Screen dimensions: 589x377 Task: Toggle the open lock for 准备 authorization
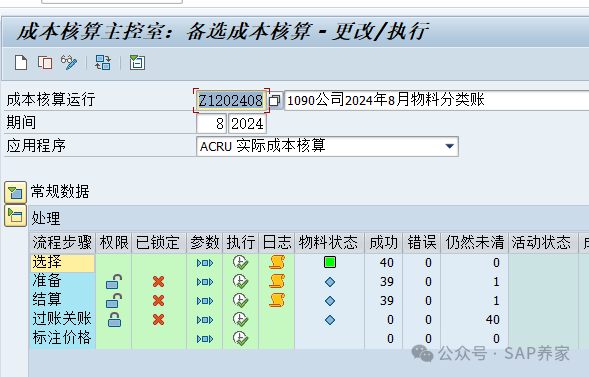[x=114, y=281]
